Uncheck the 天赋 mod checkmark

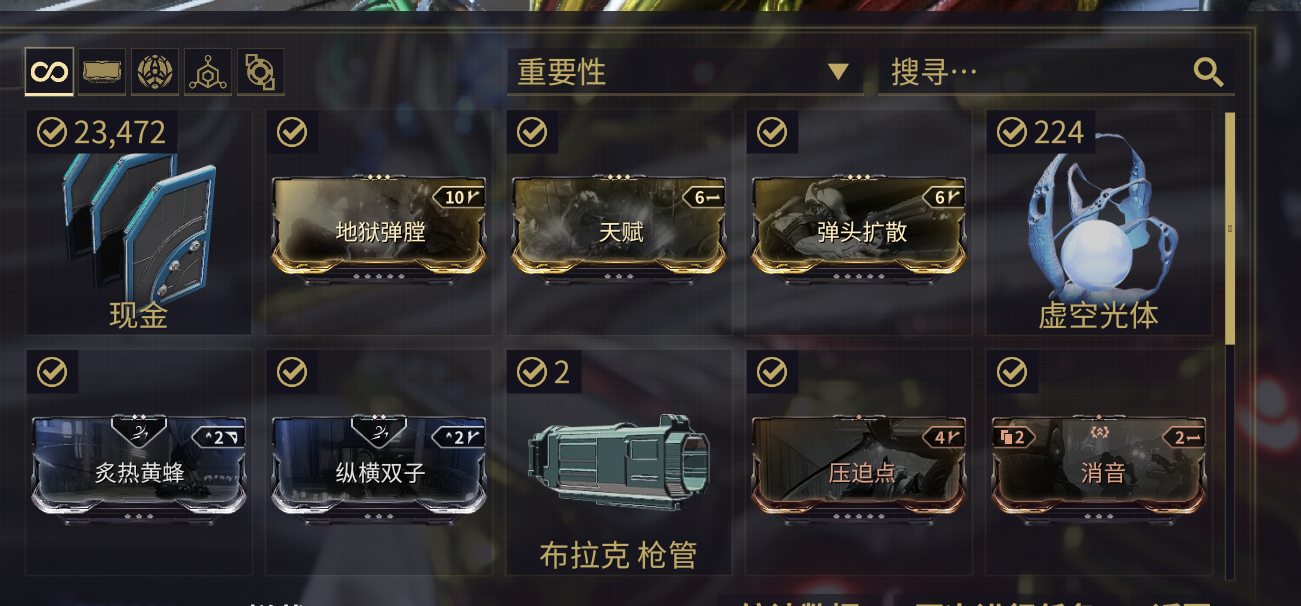click(531, 132)
